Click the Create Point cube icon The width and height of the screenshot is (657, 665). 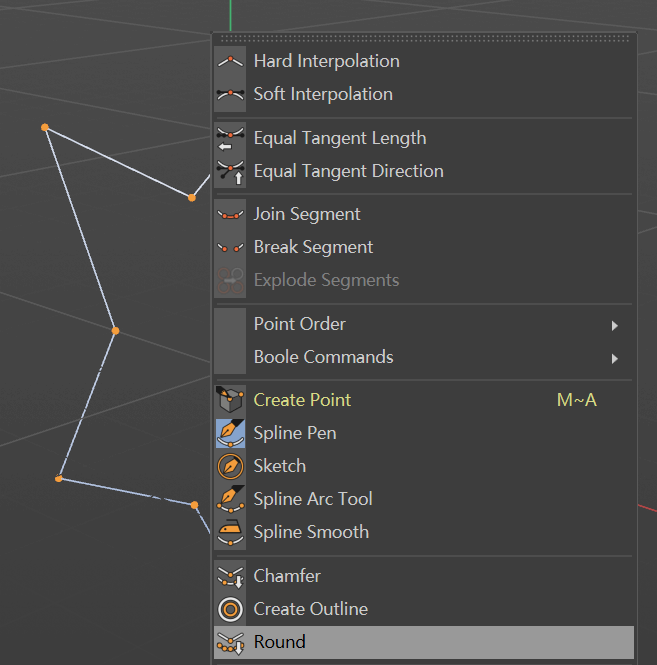point(230,400)
